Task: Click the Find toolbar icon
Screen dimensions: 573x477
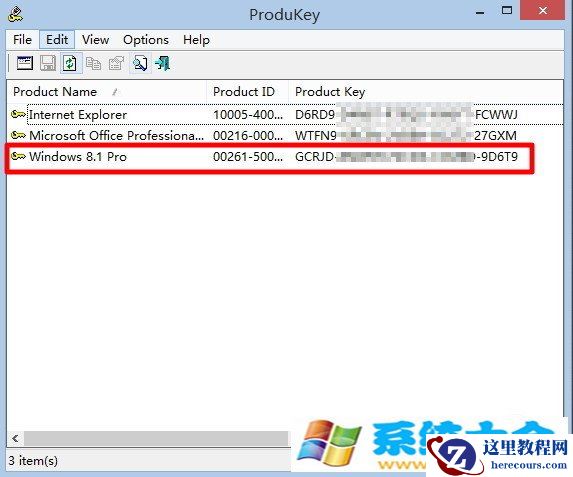Action: (x=140, y=63)
